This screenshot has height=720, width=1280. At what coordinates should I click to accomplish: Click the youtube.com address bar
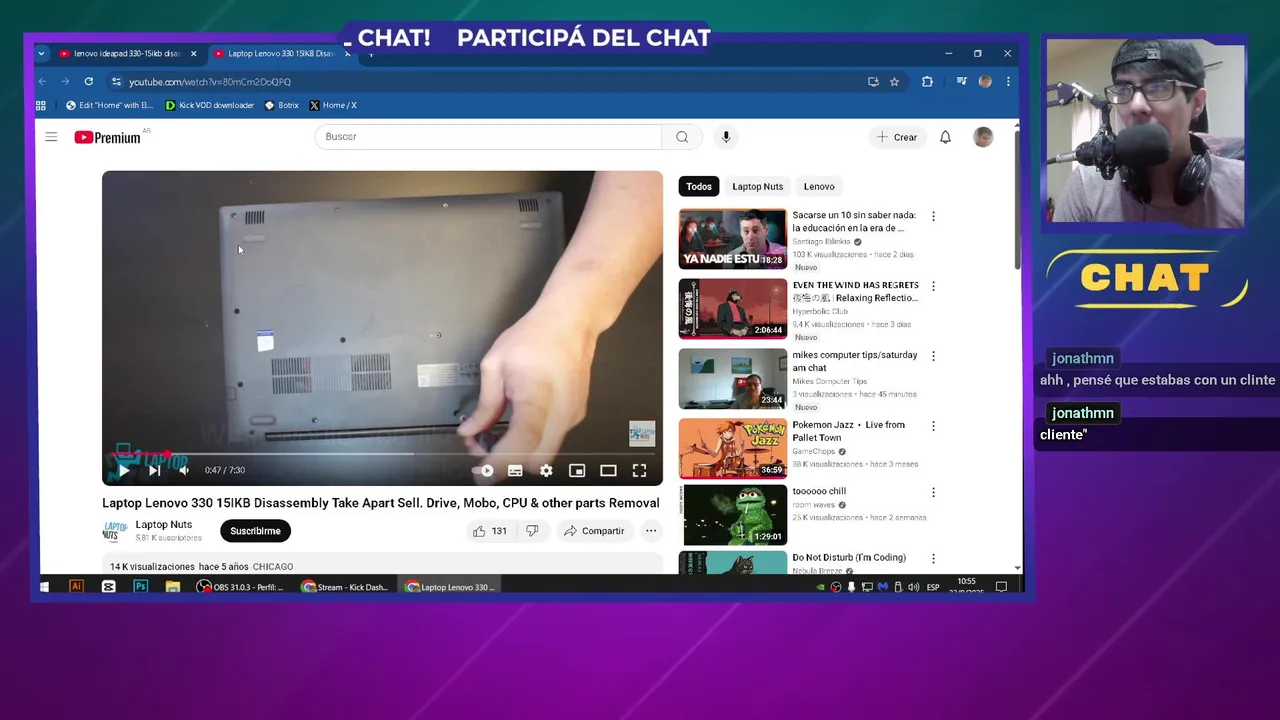point(485,82)
